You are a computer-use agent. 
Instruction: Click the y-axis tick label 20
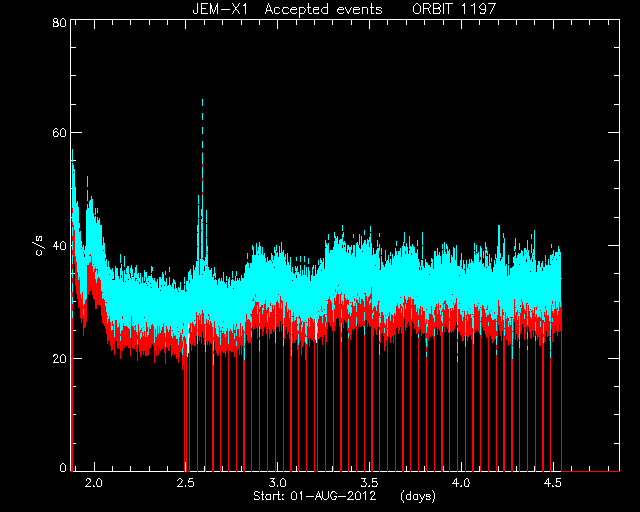click(x=60, y=358)
